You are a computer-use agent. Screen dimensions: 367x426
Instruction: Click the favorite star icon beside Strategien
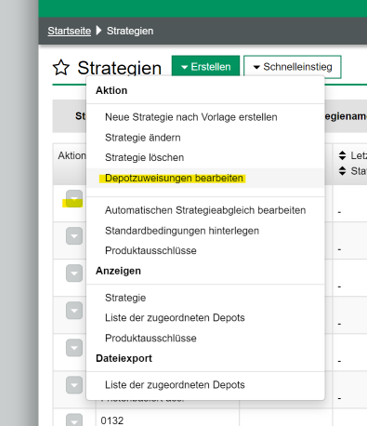pos(61,67)
